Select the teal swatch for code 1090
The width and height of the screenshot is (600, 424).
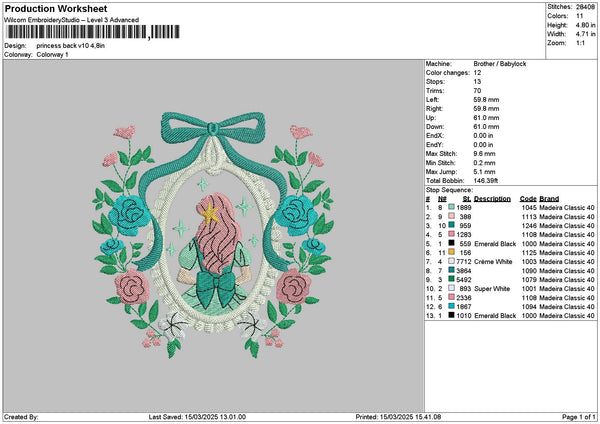click(x=451, y=271)
